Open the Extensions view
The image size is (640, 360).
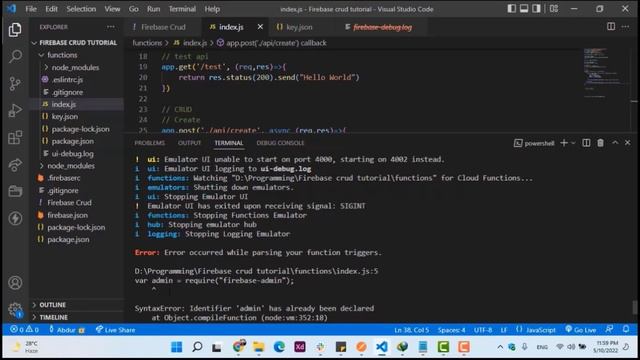pos(15,138)
